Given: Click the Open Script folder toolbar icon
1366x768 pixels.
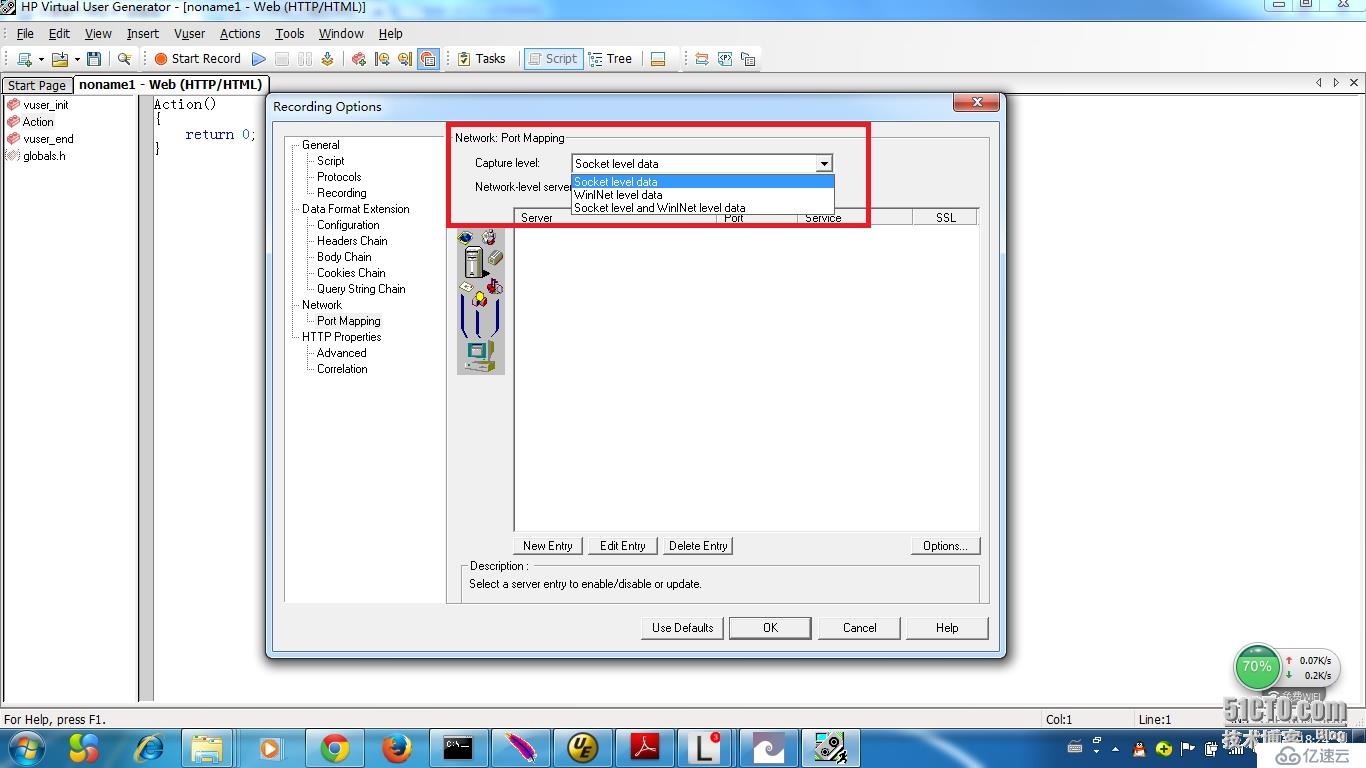Looking at the screenshot, I should coord(60,59).
